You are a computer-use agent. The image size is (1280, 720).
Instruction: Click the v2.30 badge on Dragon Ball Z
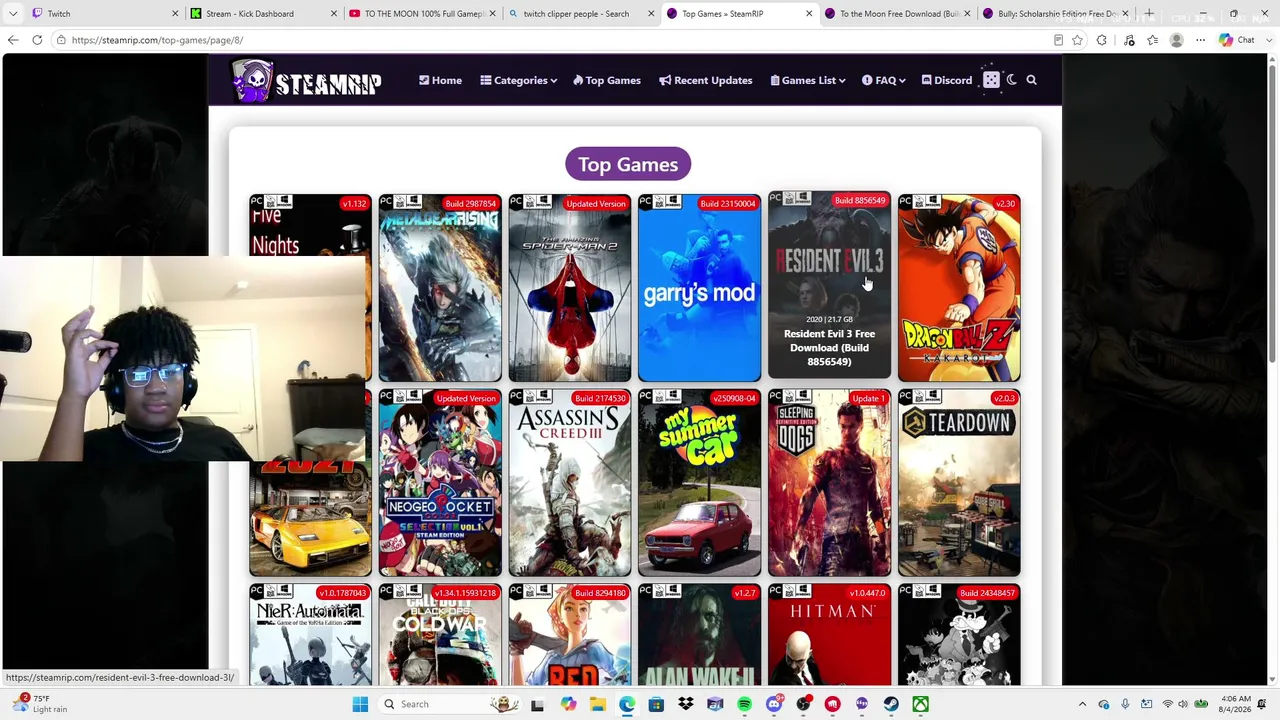(x=1005, y=204)
